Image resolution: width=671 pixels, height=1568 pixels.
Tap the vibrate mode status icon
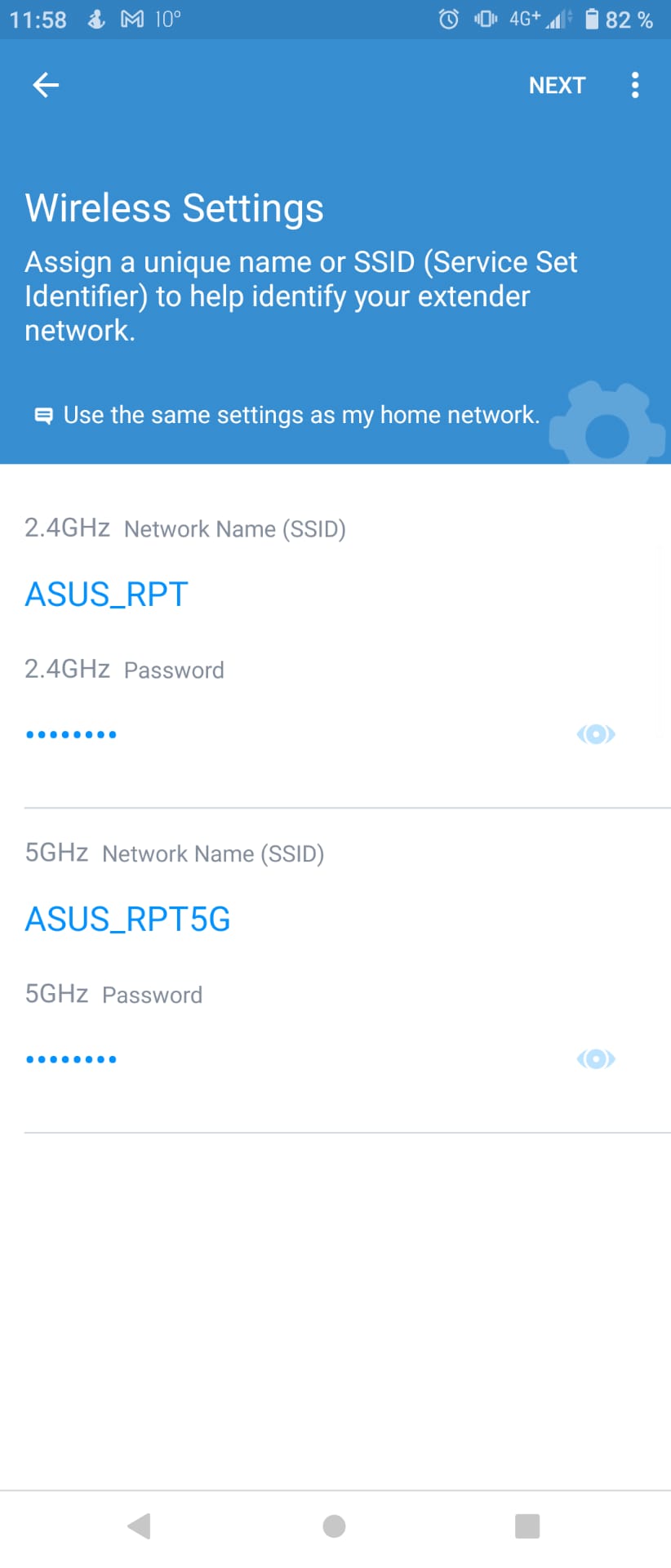pyautogui.click(x=486, y=19)
